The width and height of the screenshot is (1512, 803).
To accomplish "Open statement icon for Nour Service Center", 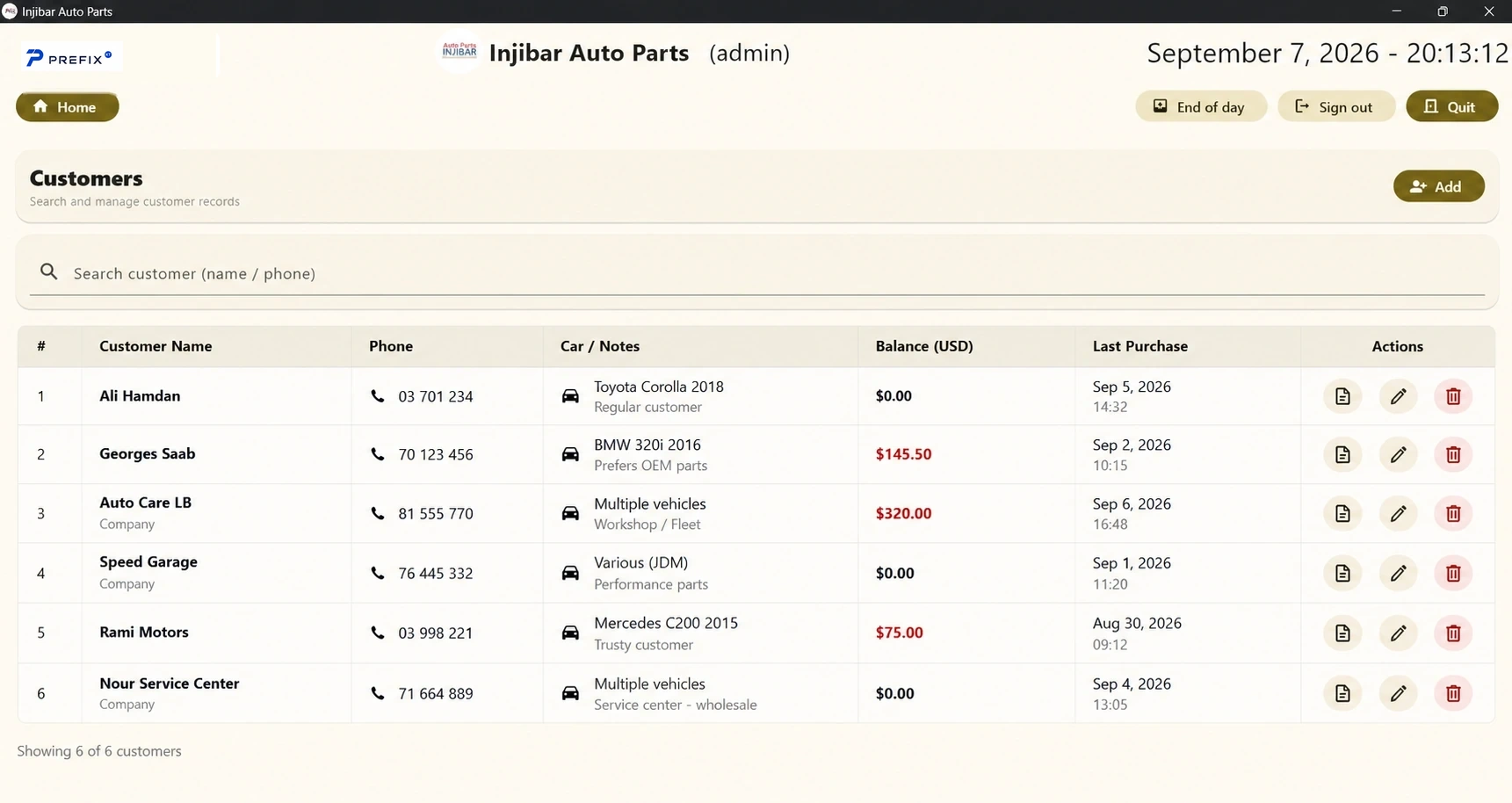I will click(x=1342, y=693).
